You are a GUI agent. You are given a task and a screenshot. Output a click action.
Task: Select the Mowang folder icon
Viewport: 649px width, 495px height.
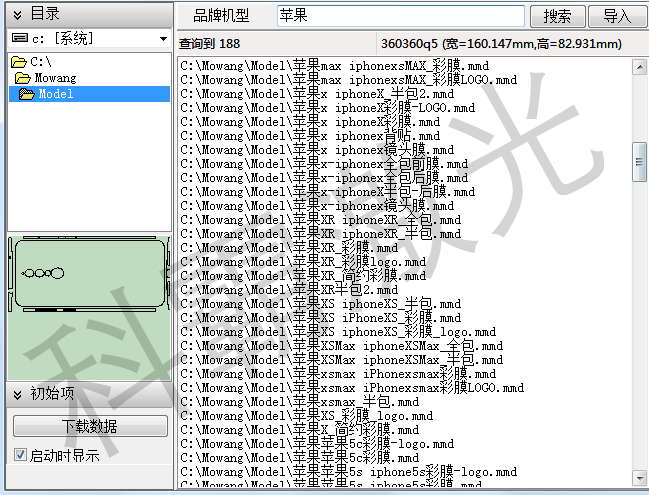[22, 78]
